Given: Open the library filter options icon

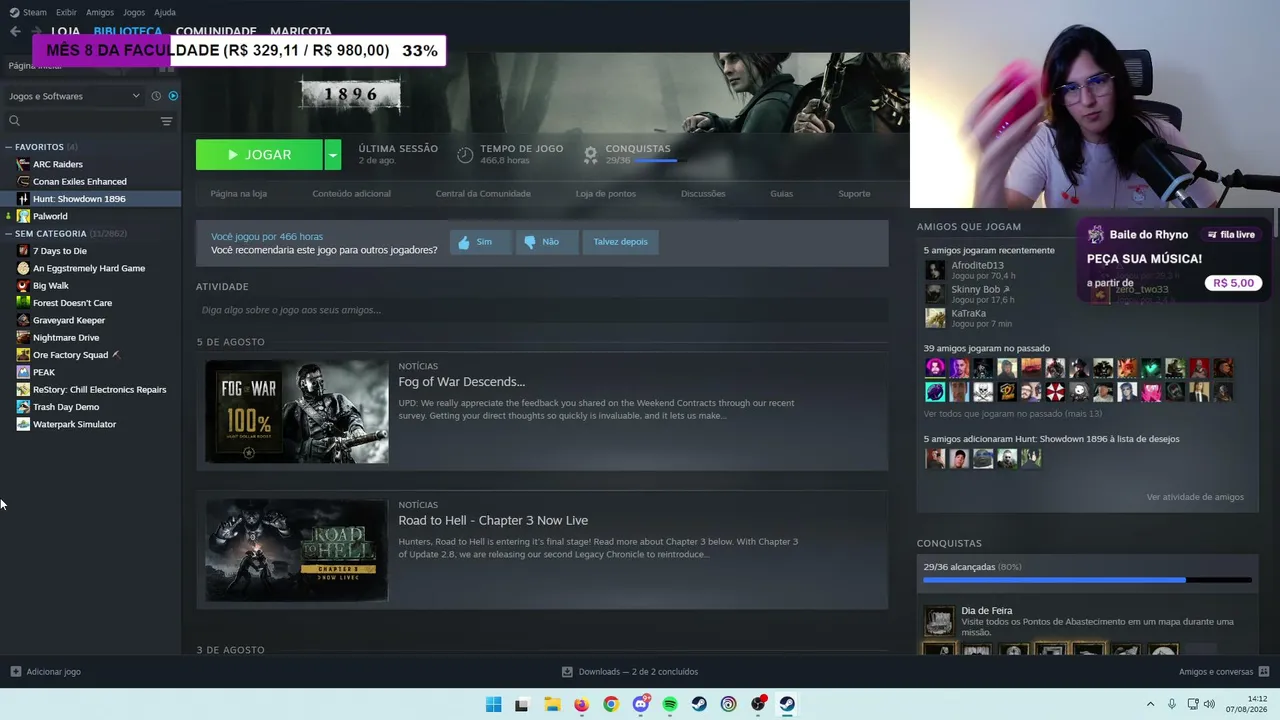Looking at the screenshot, I should 166,121.
